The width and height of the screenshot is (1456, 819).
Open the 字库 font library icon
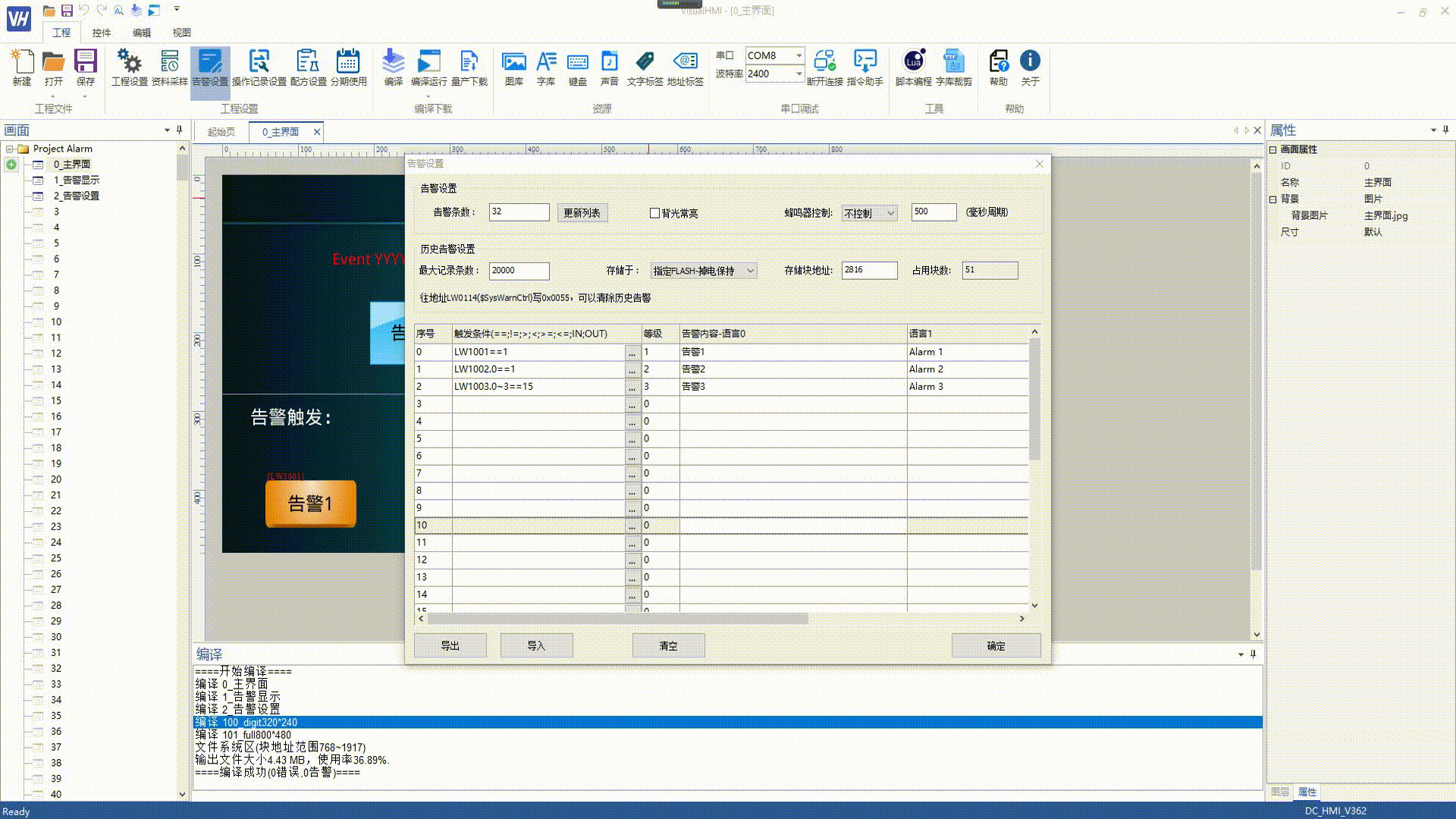pyautogui.click(x=546, y=63)
